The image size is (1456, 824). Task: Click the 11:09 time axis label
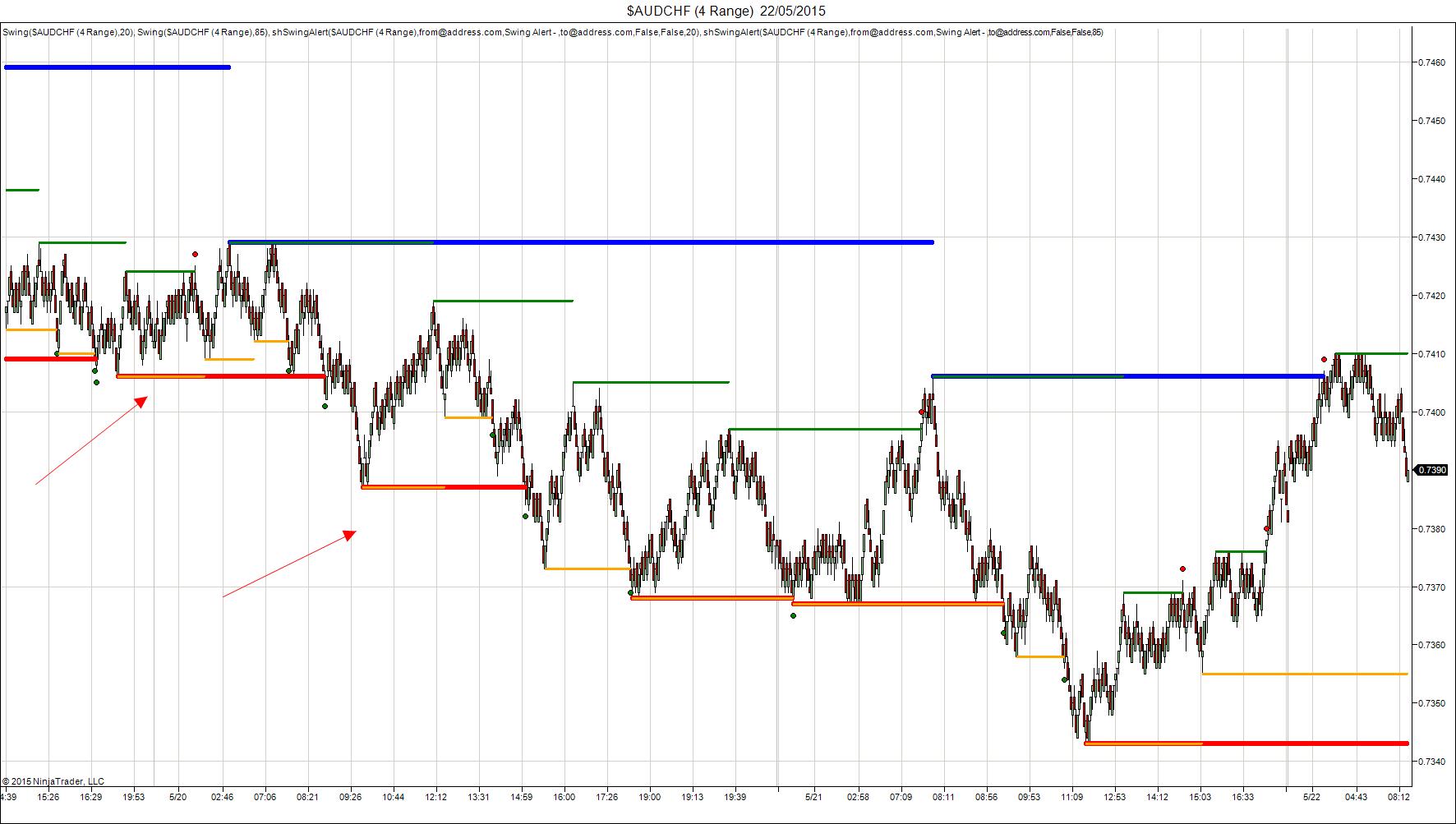click(1072, 797)
